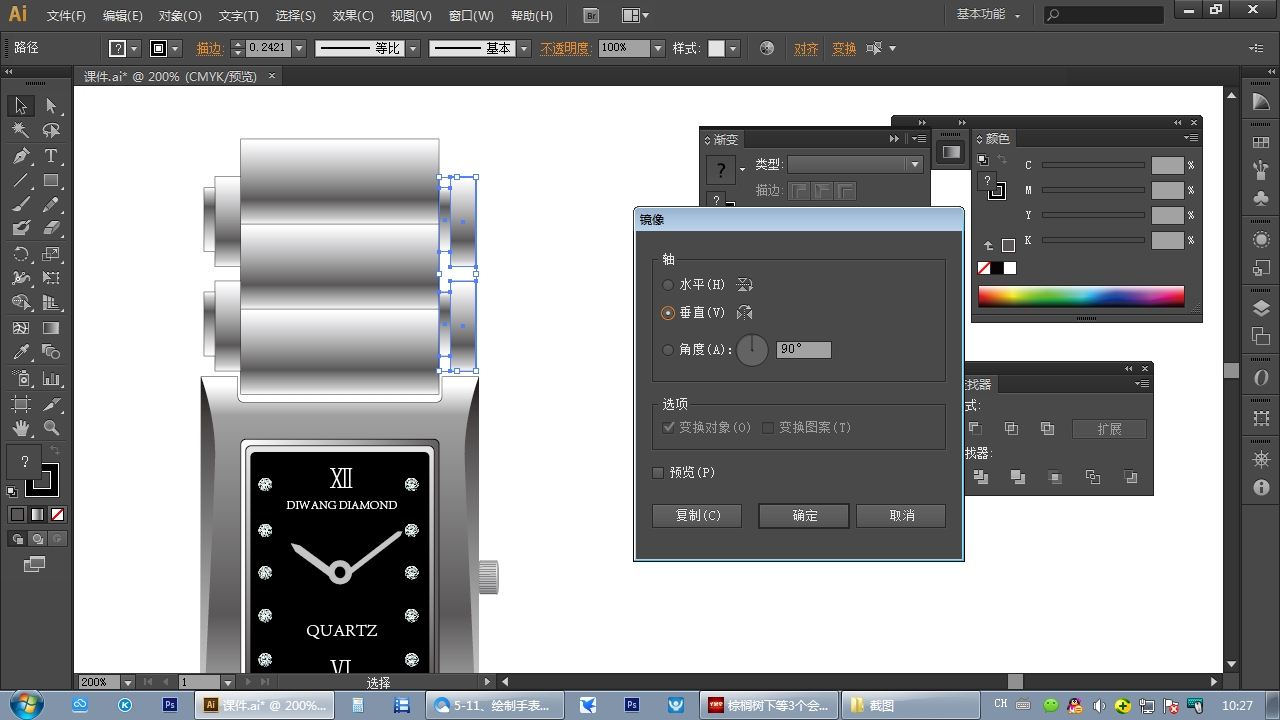Open the opacity 100% dropdown arrow
1280x720 pixels.
click(x=658, y=48)
